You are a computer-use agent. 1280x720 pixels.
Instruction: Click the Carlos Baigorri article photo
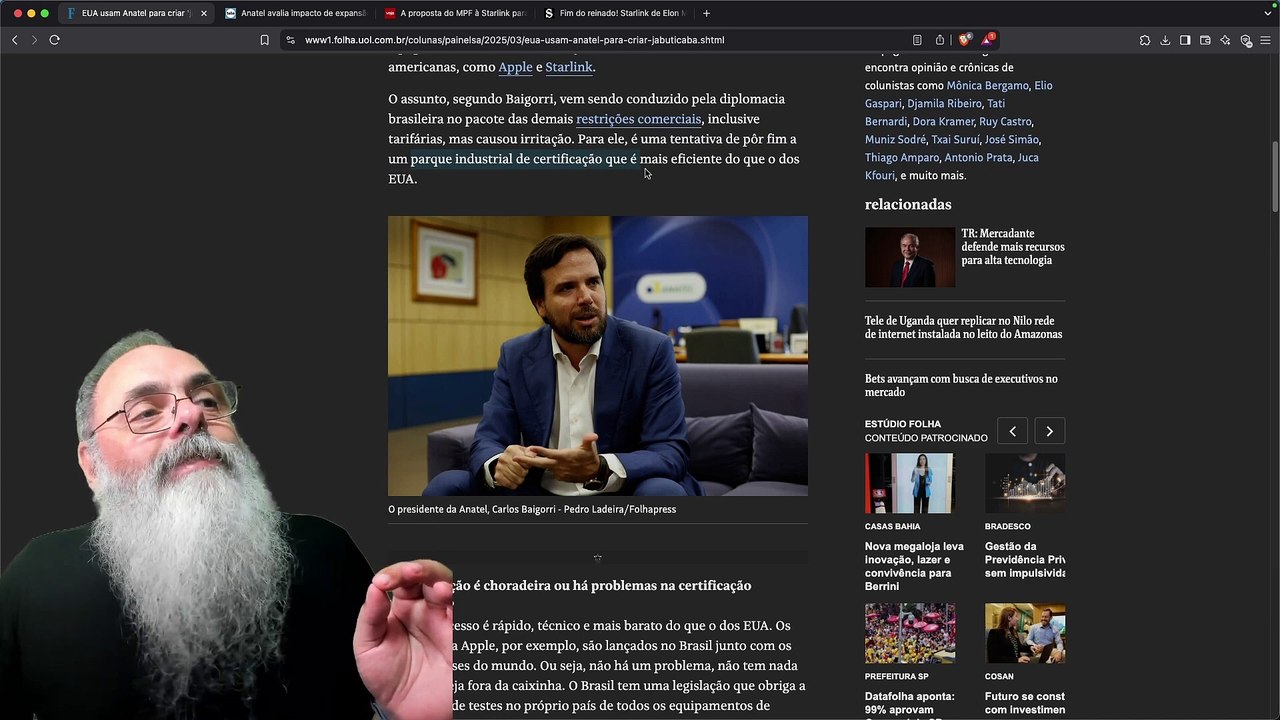pos(598,356)
